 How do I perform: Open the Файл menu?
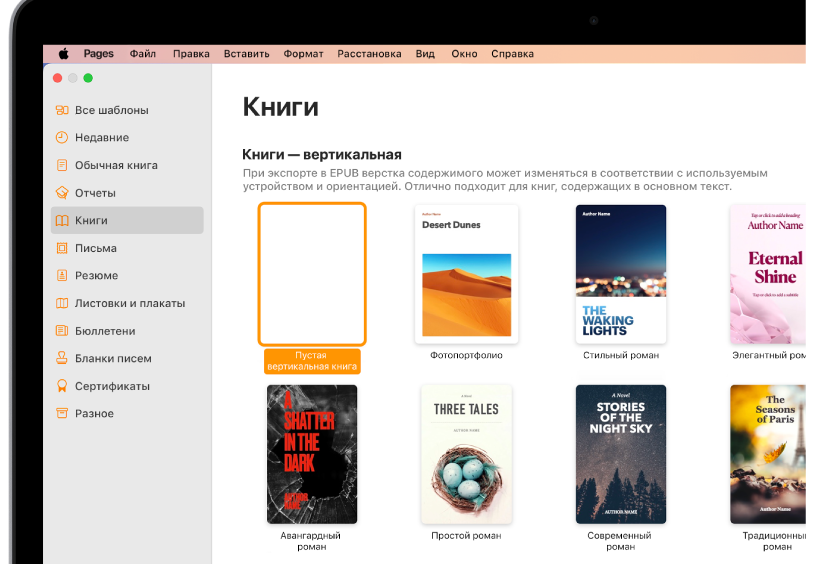click(x=142, y=54)
